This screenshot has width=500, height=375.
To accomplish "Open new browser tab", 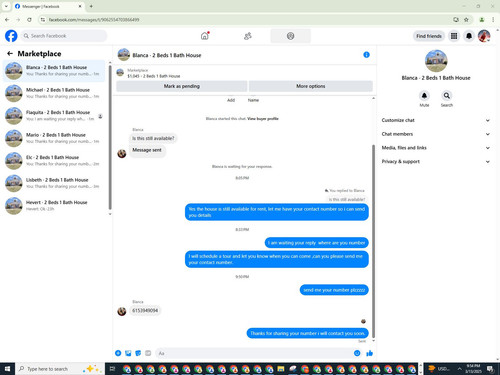I will 91,6.
